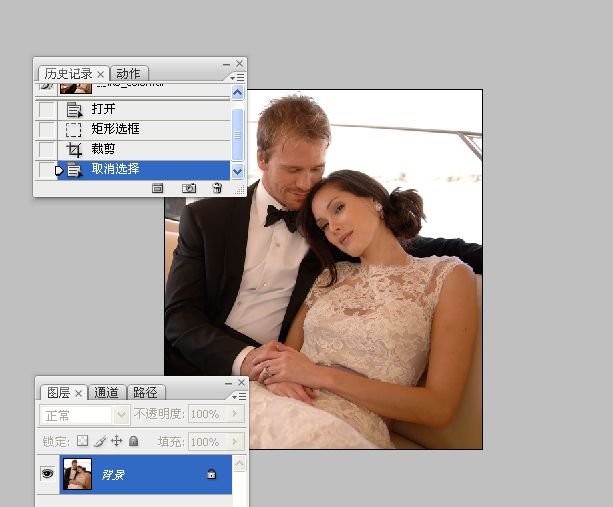Click the create new snapshot camera icon

point(188,188)
